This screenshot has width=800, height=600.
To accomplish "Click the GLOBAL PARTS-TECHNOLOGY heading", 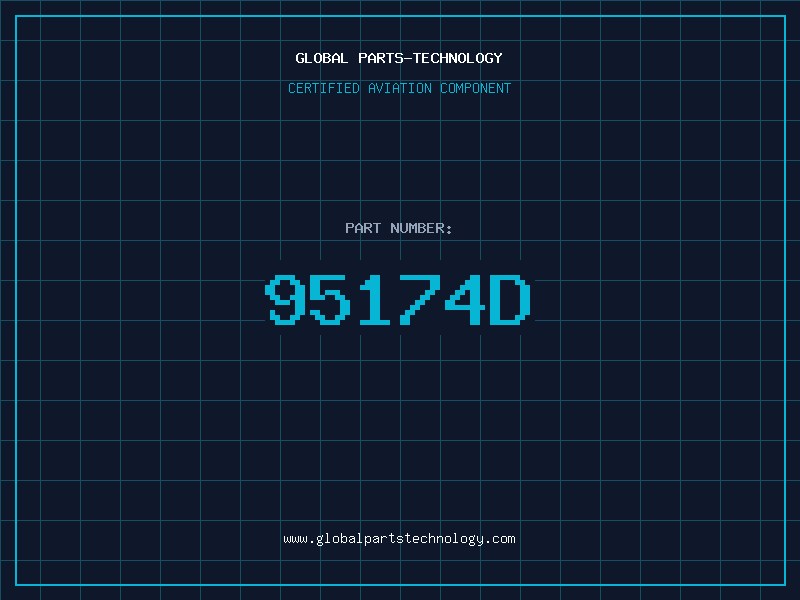I will [399, 58].
